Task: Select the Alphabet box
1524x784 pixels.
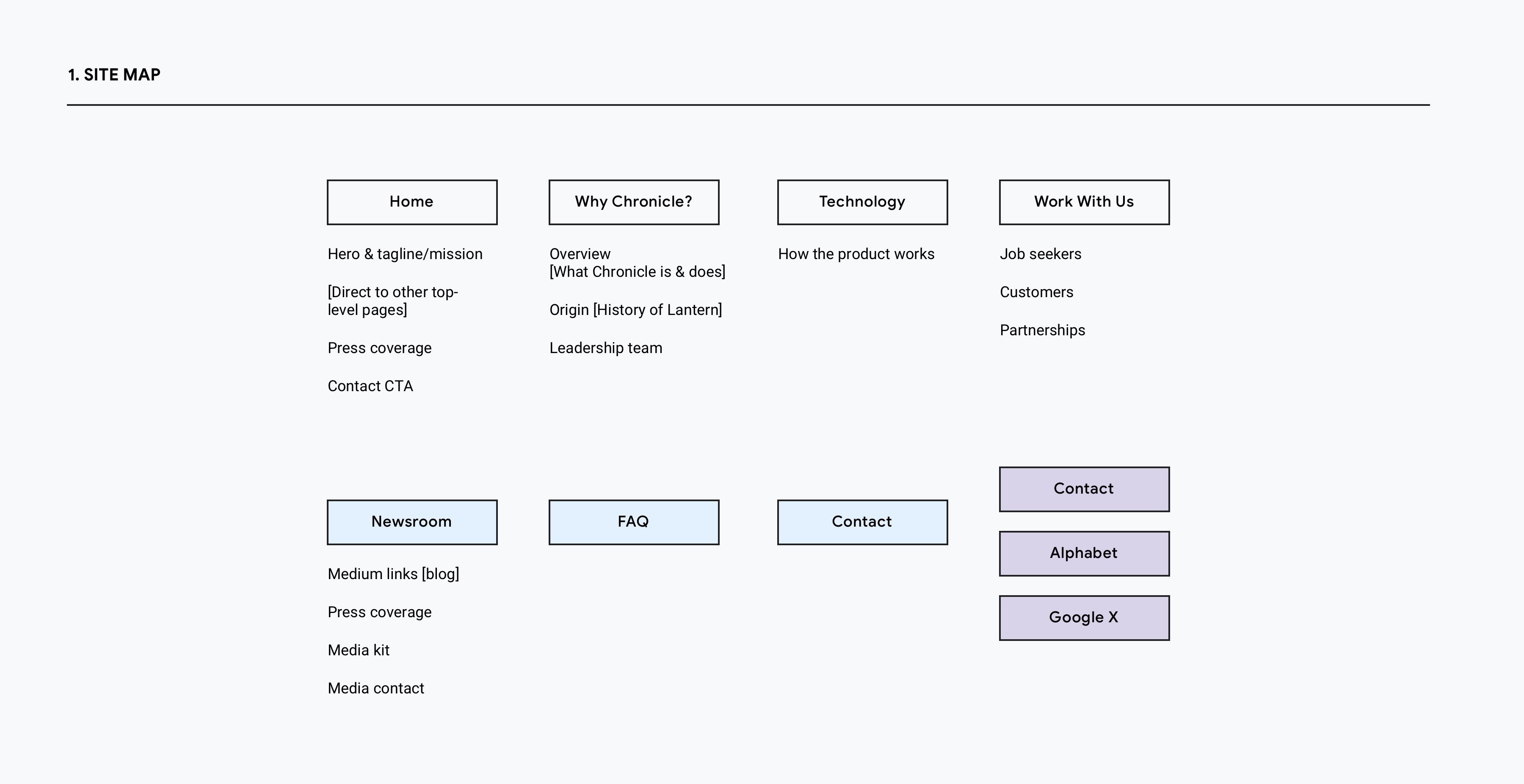Action: coord(1084,553)
